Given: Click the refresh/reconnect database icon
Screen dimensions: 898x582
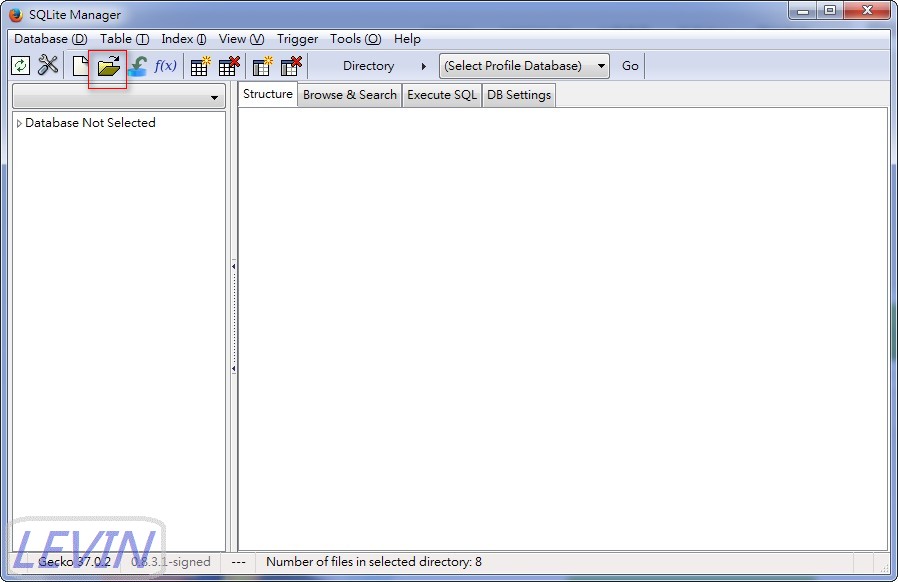Looking at the screenshot, I should tap(21, 65).
